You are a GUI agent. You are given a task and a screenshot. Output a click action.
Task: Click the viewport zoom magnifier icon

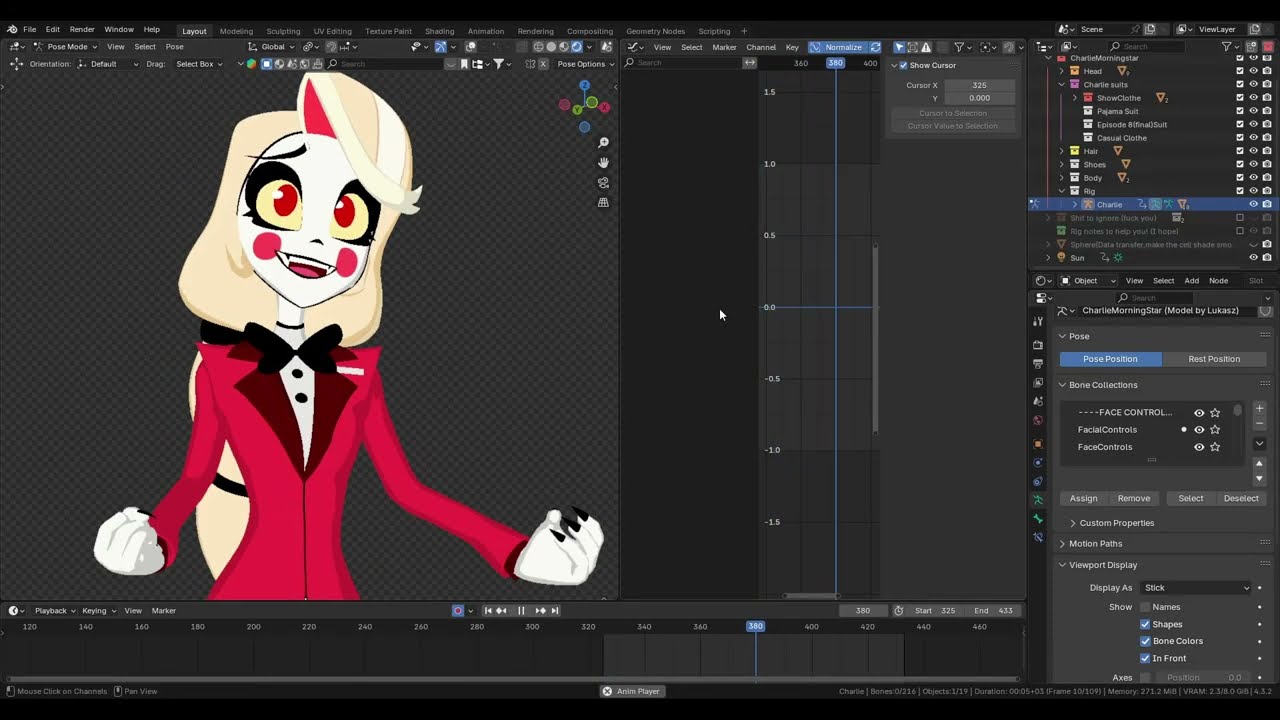[x=603, y=143]
